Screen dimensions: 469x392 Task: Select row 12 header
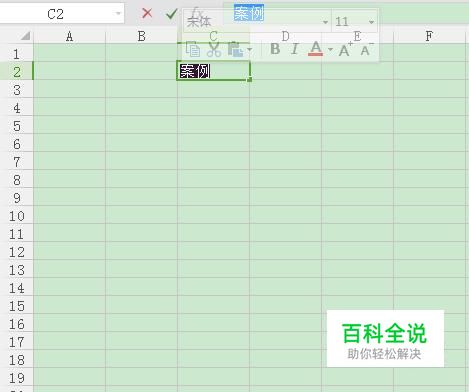[16, 252]
